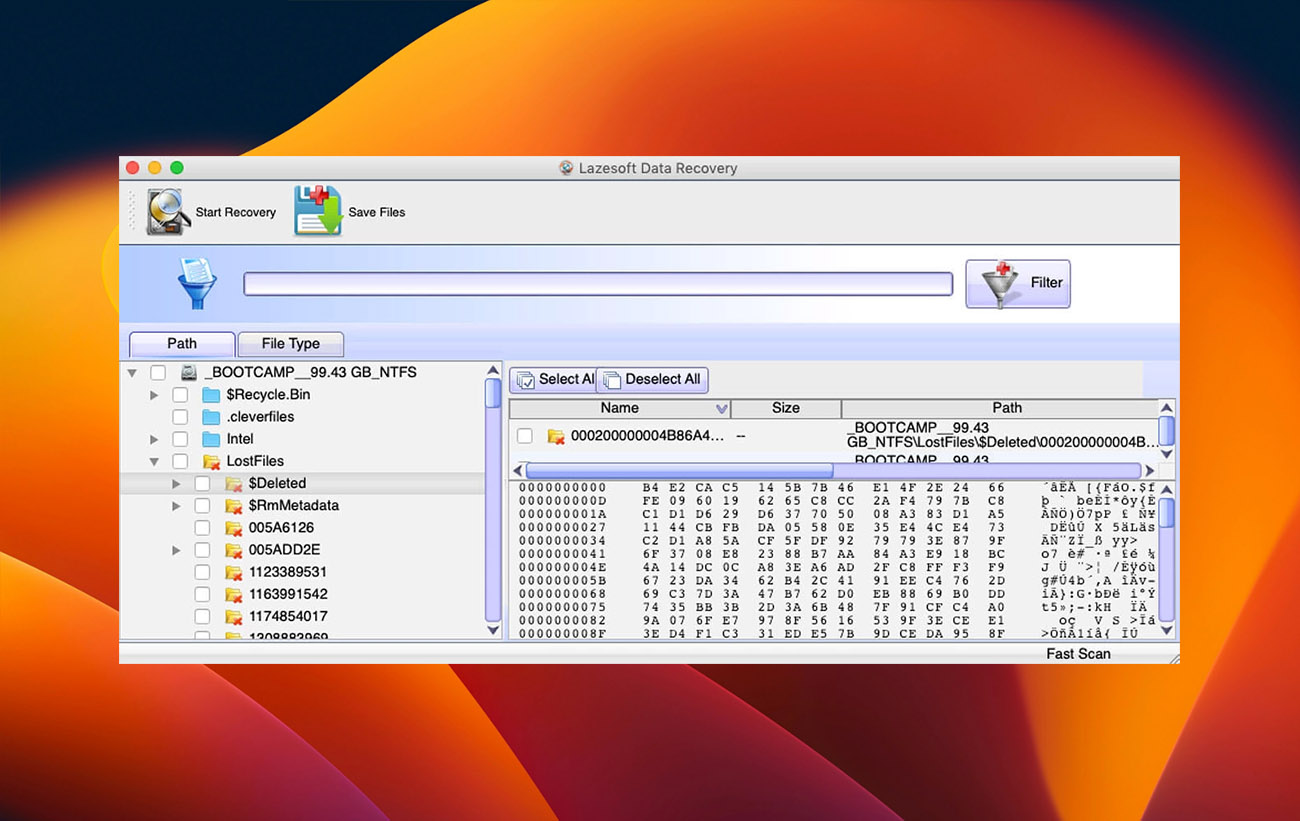Click the file list horizontal scrollbar thumb
Image resolution: width=1300 pixels, height=821 pixels.
[x=679, y=470]
